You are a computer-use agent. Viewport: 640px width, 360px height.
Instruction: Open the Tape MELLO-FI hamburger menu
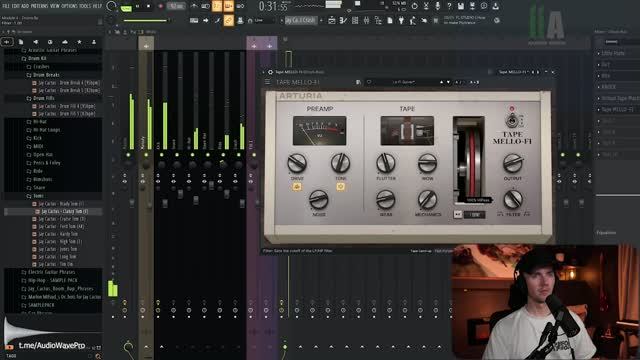tap(267, 82)
